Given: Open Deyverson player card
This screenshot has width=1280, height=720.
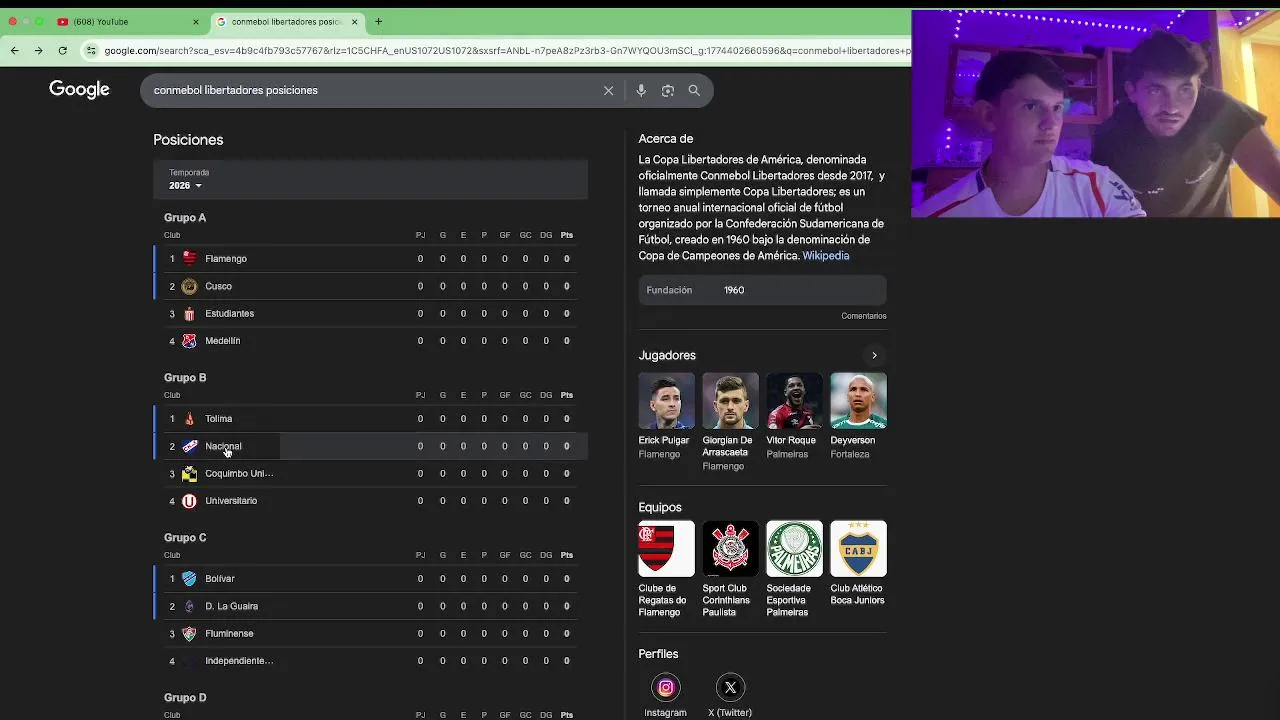Looking at the screenshot, I should coord(858,416).
